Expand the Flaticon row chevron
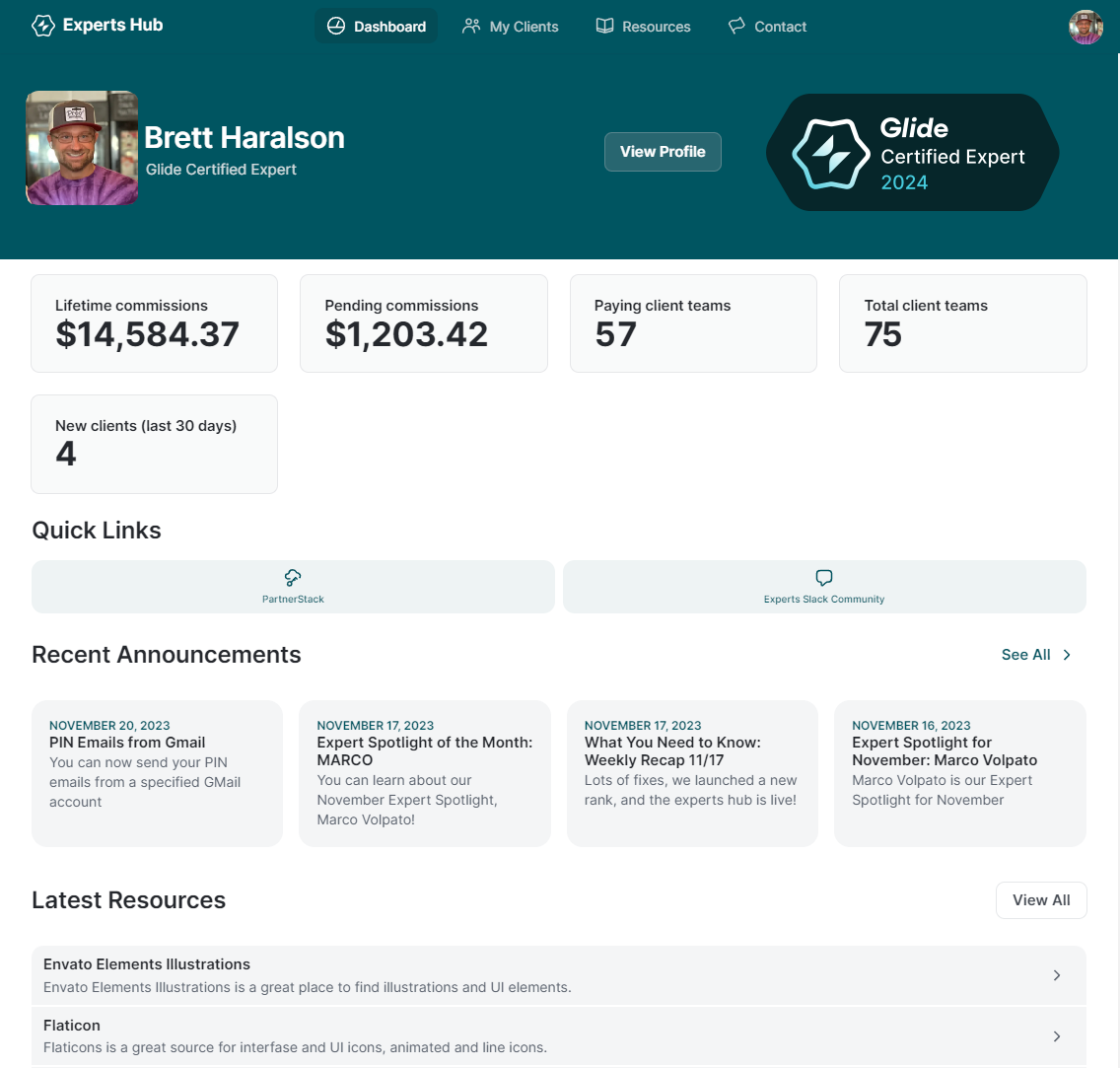 (x=1057, y=1036)
